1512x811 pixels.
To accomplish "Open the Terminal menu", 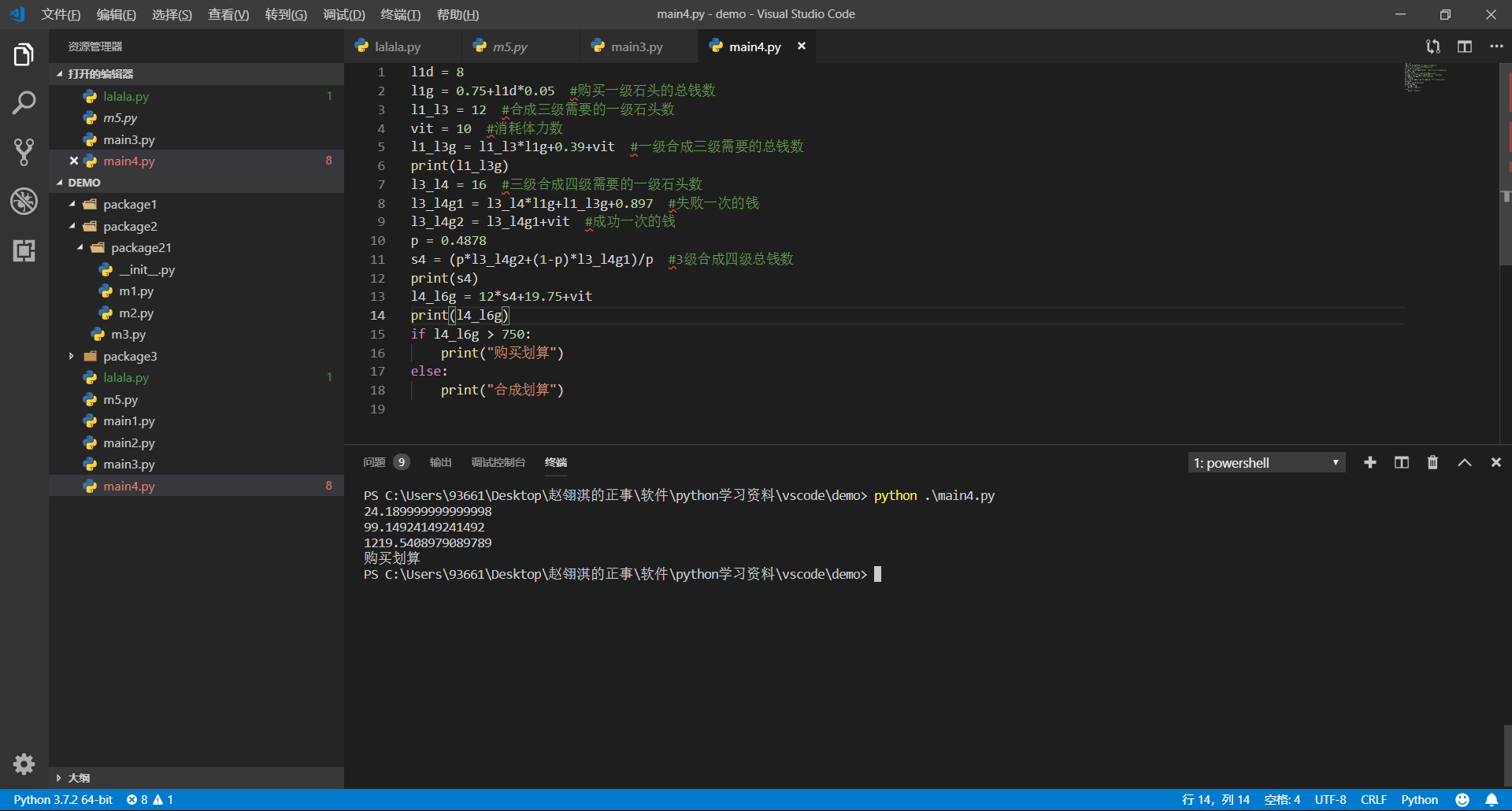I will click(x=401, y=14).
